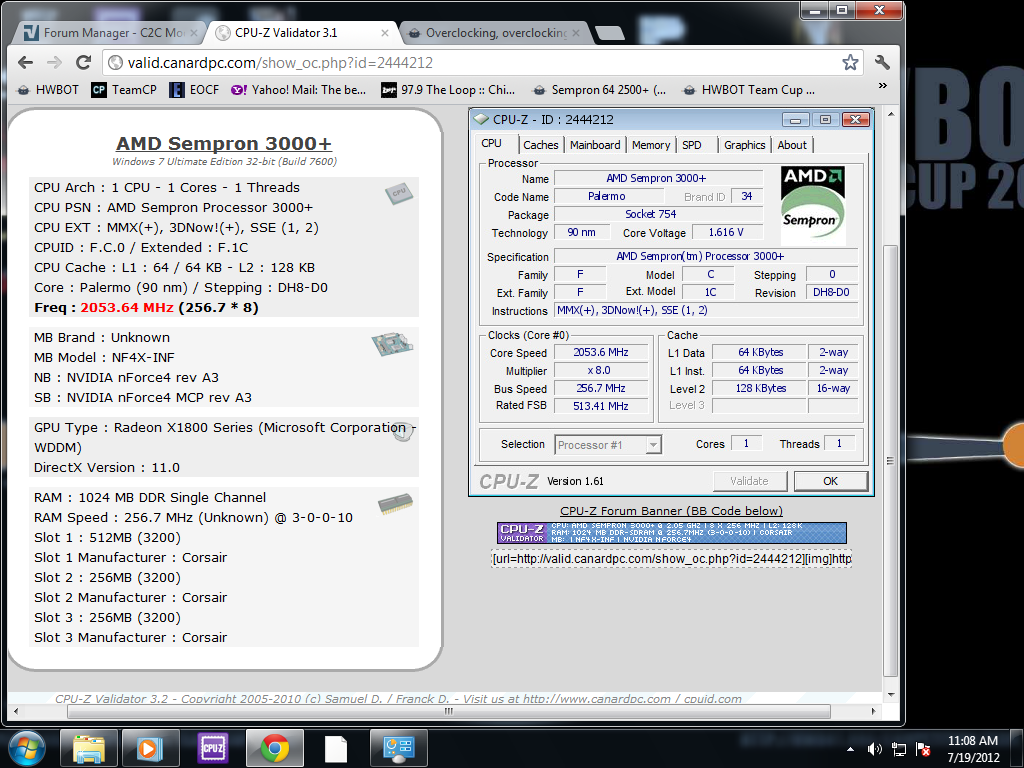Click the Core Voltage 1.616 V value
Screen dimensions: 1024x768
[726, 232]
